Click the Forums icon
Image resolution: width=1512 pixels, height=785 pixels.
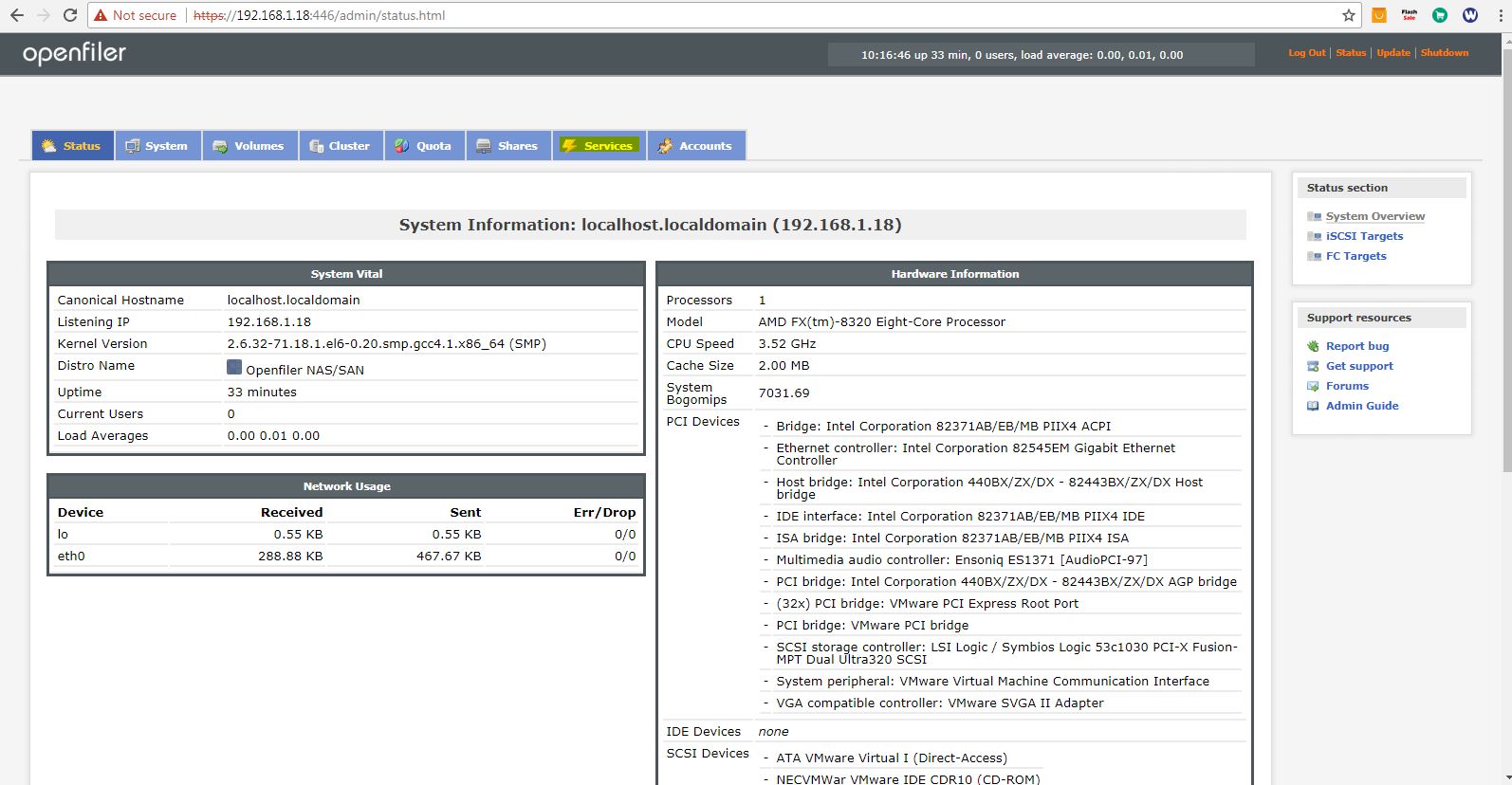click(1313, 386)
